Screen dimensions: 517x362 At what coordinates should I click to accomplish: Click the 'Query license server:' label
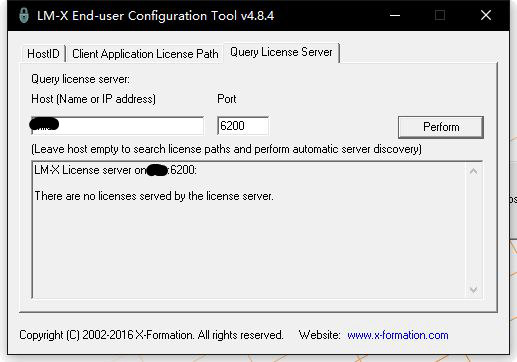pyautogui.click(x=80, y=79)
